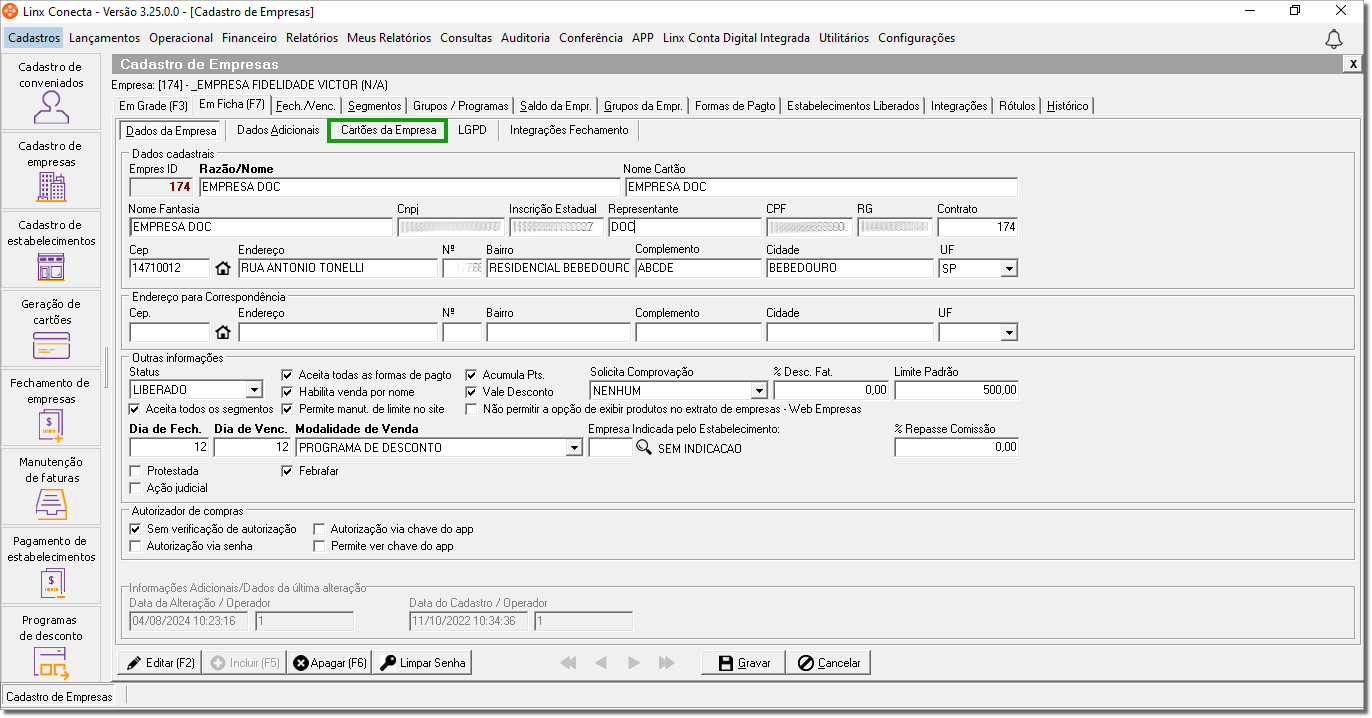
Task: Open Relatórios menu
Action: click(312, 38)
